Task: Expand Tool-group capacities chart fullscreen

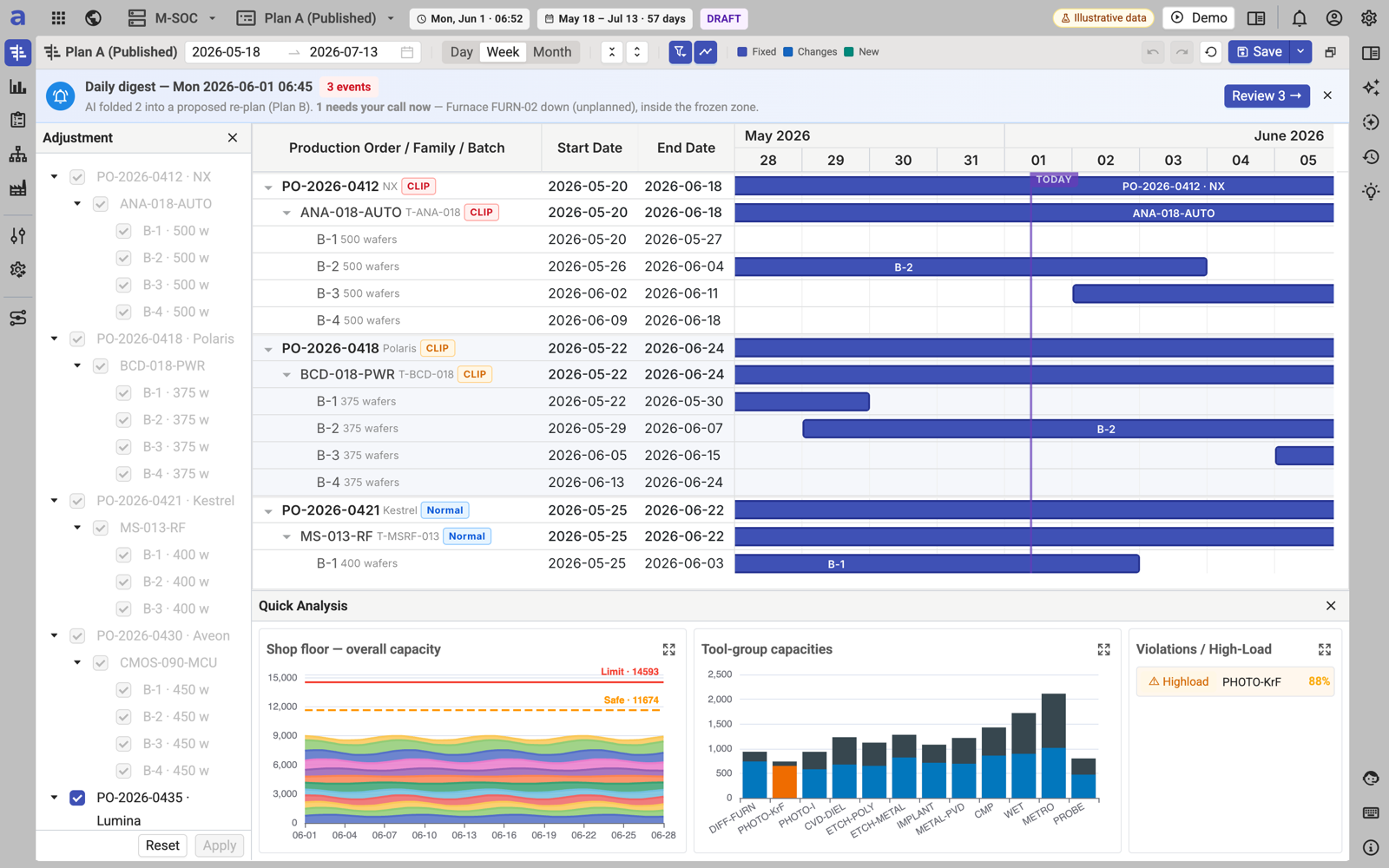Action: click(1103, 649)
